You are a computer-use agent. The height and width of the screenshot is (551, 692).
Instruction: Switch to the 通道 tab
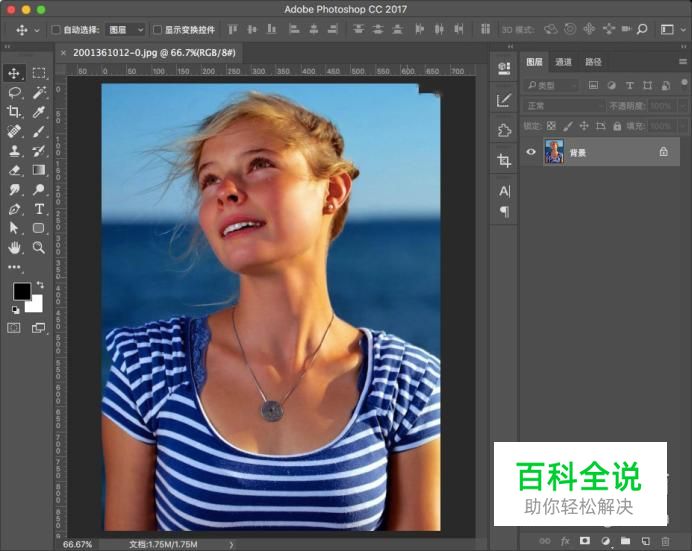(564, 62)
